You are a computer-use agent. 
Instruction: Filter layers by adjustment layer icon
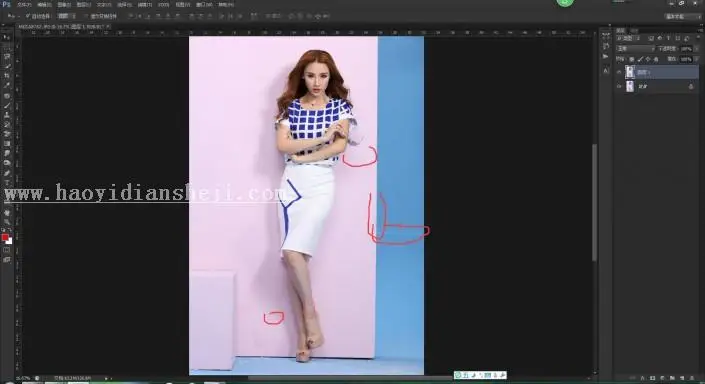(660, 39)
